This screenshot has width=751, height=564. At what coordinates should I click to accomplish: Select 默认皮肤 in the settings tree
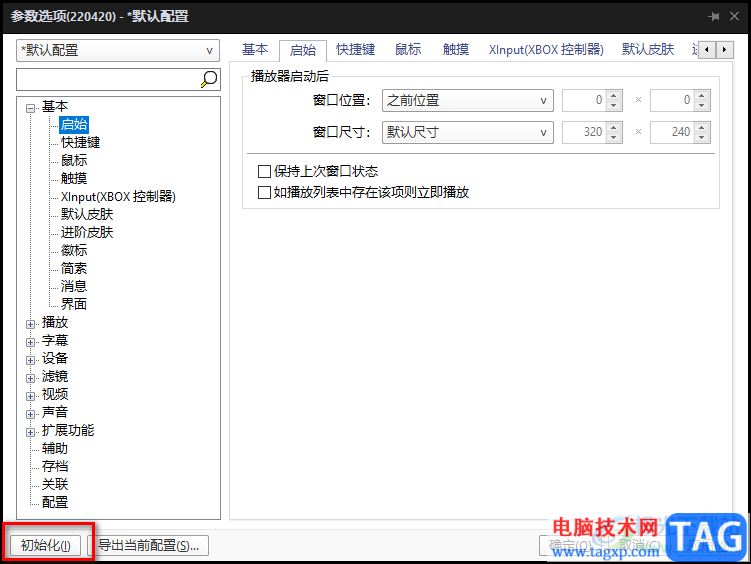[87, 214]
